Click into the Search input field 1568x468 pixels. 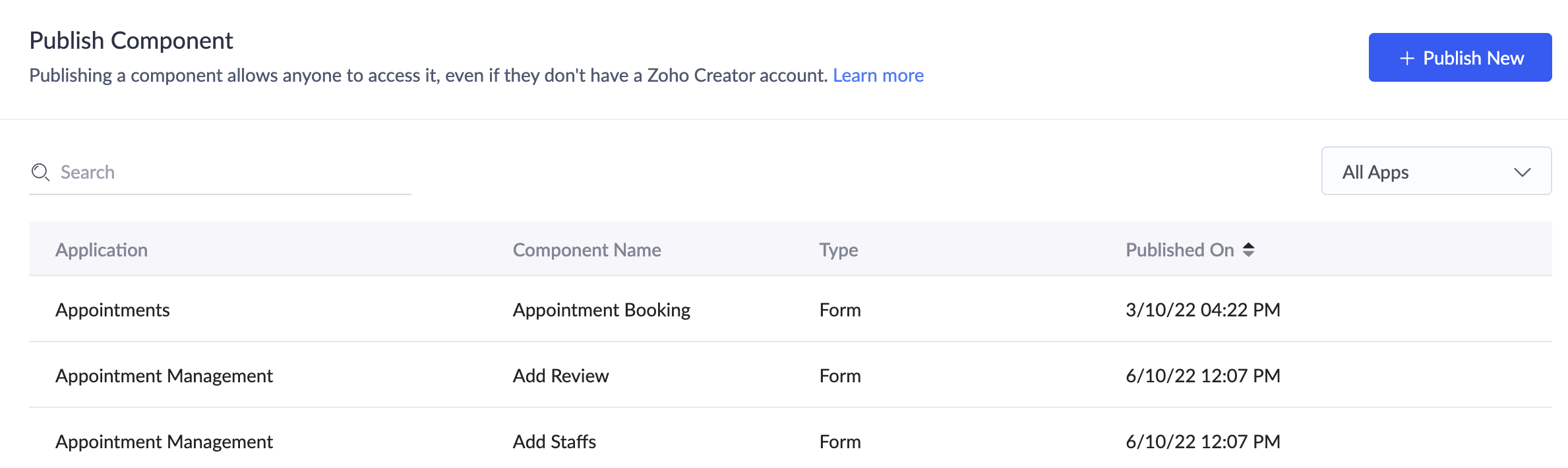(231, 173)
